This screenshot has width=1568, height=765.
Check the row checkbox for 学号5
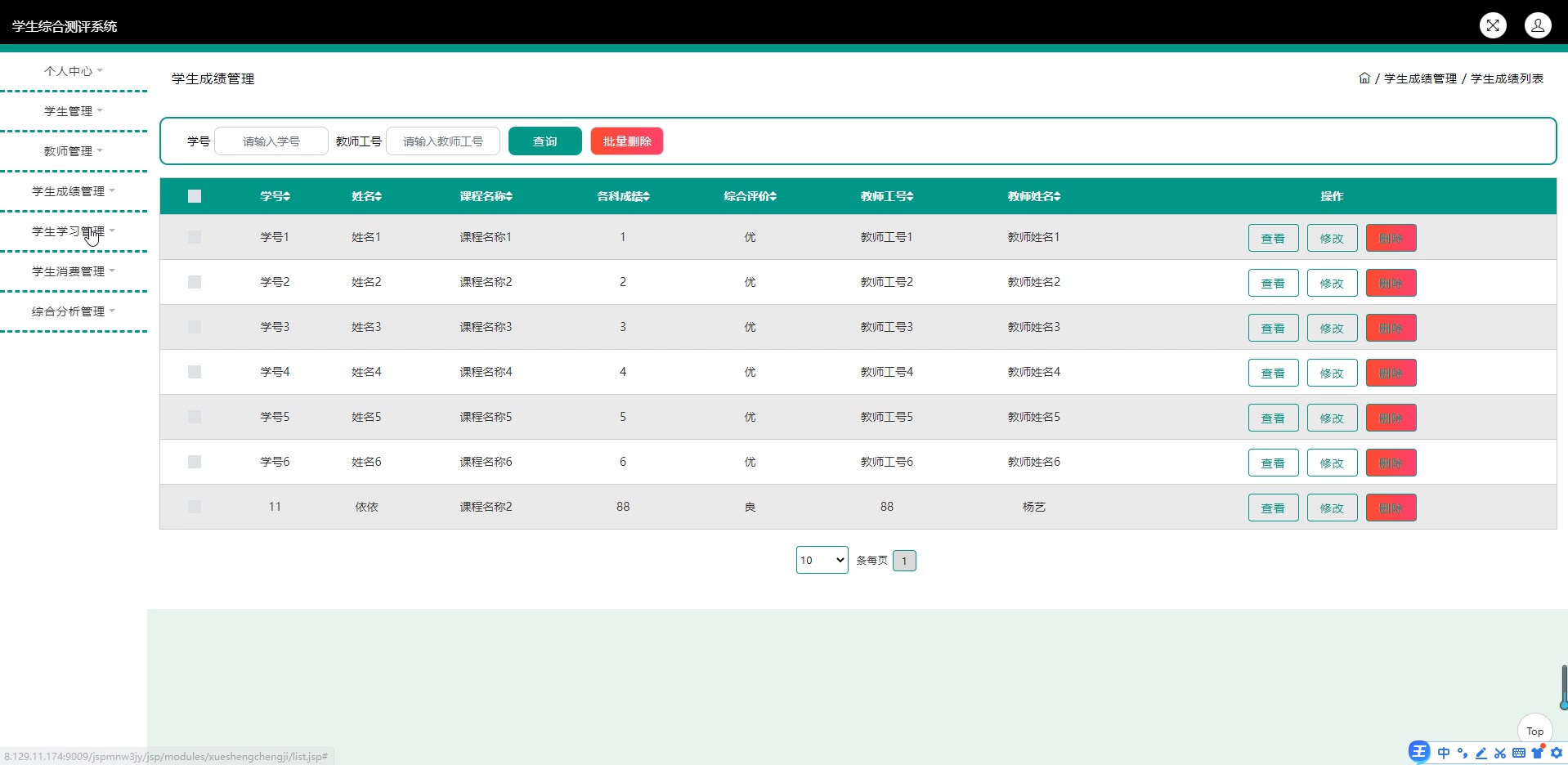pos(195,417)
